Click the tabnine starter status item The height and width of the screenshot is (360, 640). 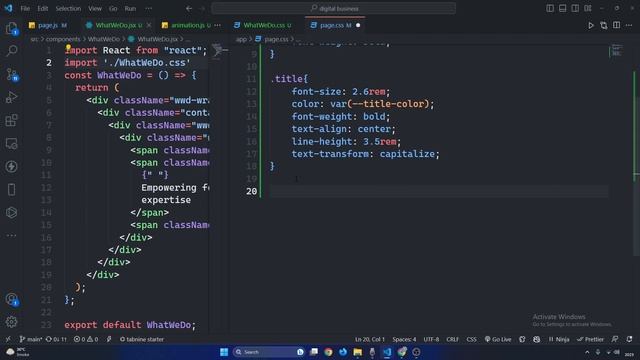pos(142,339)
